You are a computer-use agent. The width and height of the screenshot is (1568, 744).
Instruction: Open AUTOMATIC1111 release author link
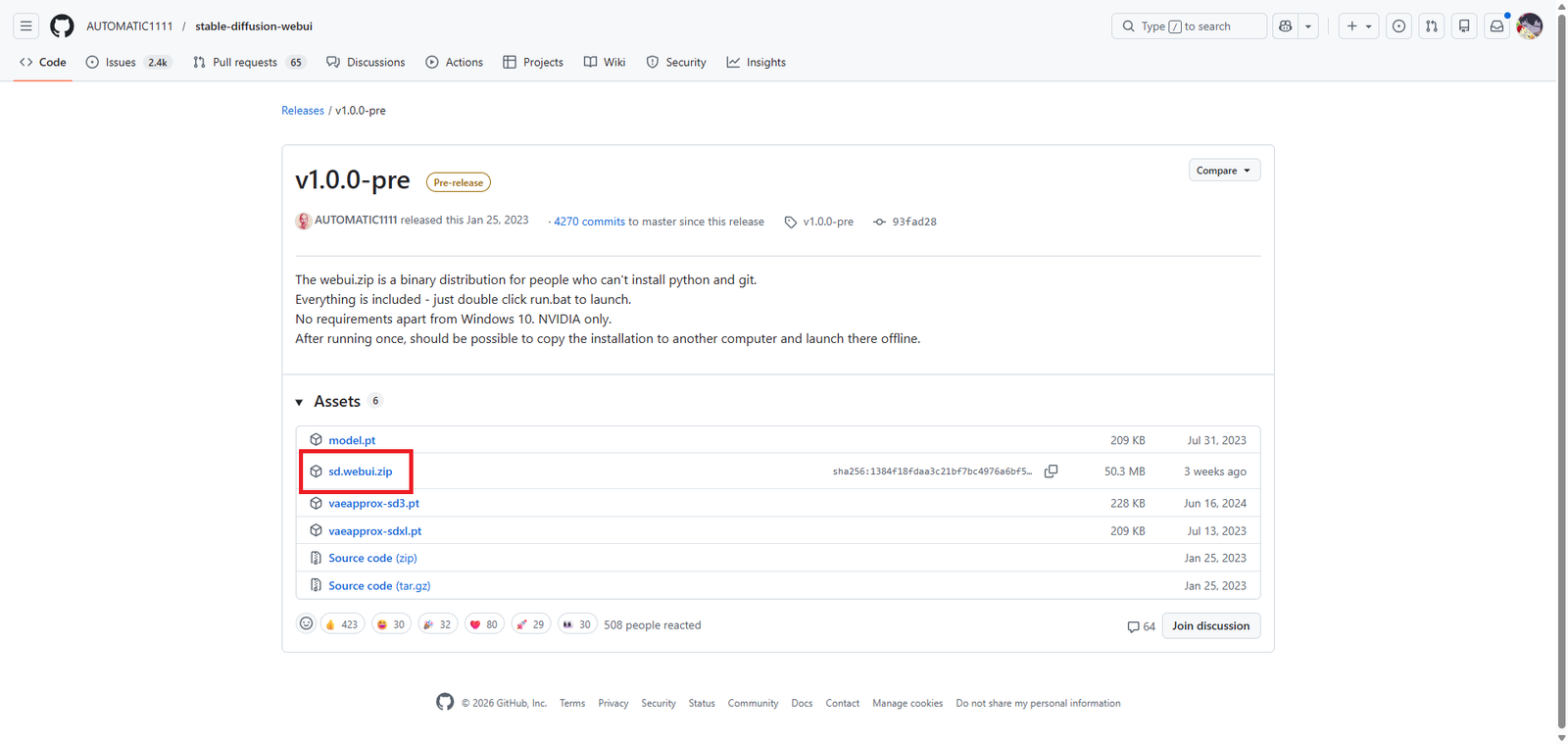356,221
